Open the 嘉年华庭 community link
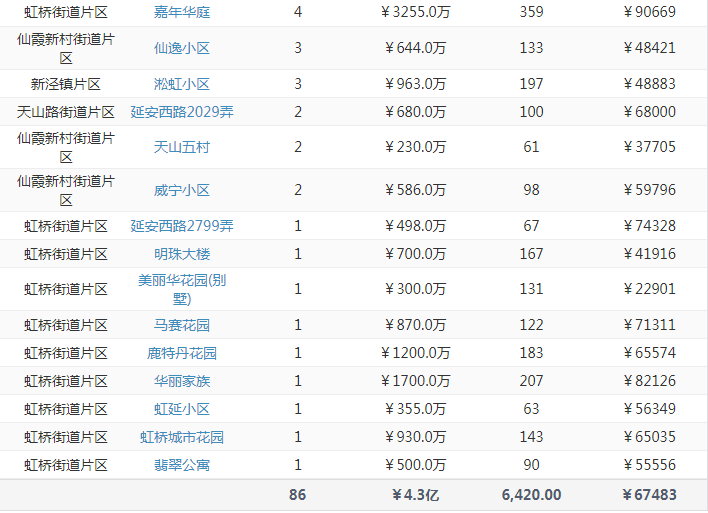Screen dimensions: 708x513 point(182,12)
